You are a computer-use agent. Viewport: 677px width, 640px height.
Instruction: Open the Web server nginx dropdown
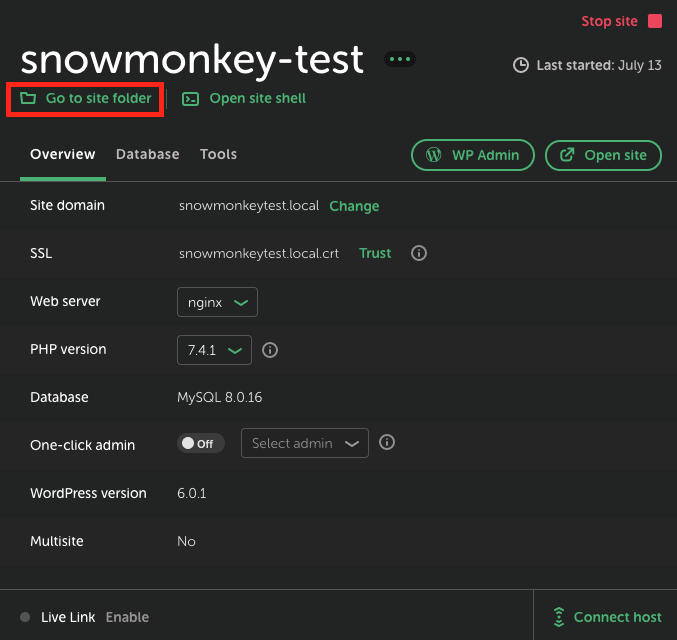(217, 302)
